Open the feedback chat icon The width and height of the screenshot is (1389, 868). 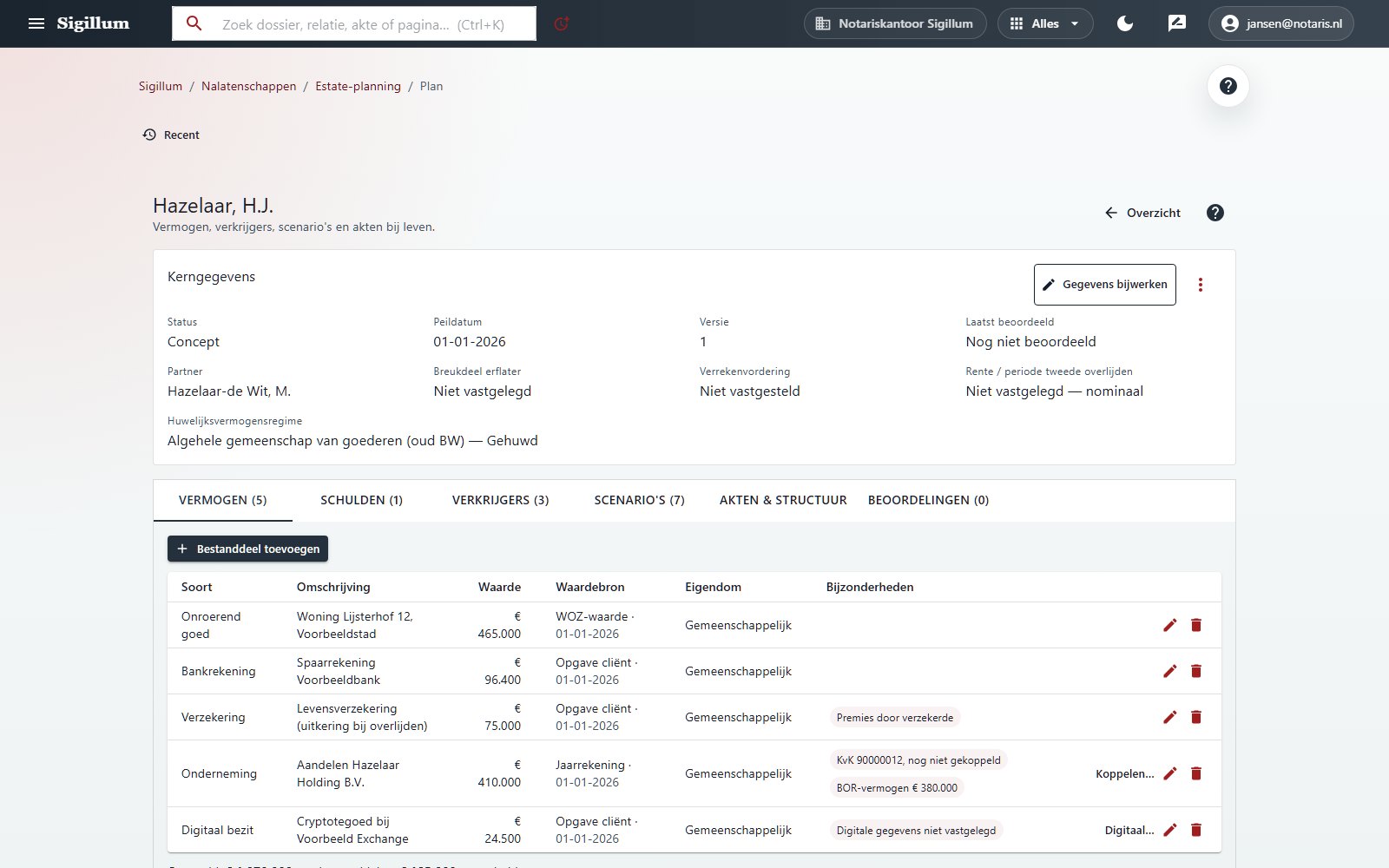[x=1177, y=23]
